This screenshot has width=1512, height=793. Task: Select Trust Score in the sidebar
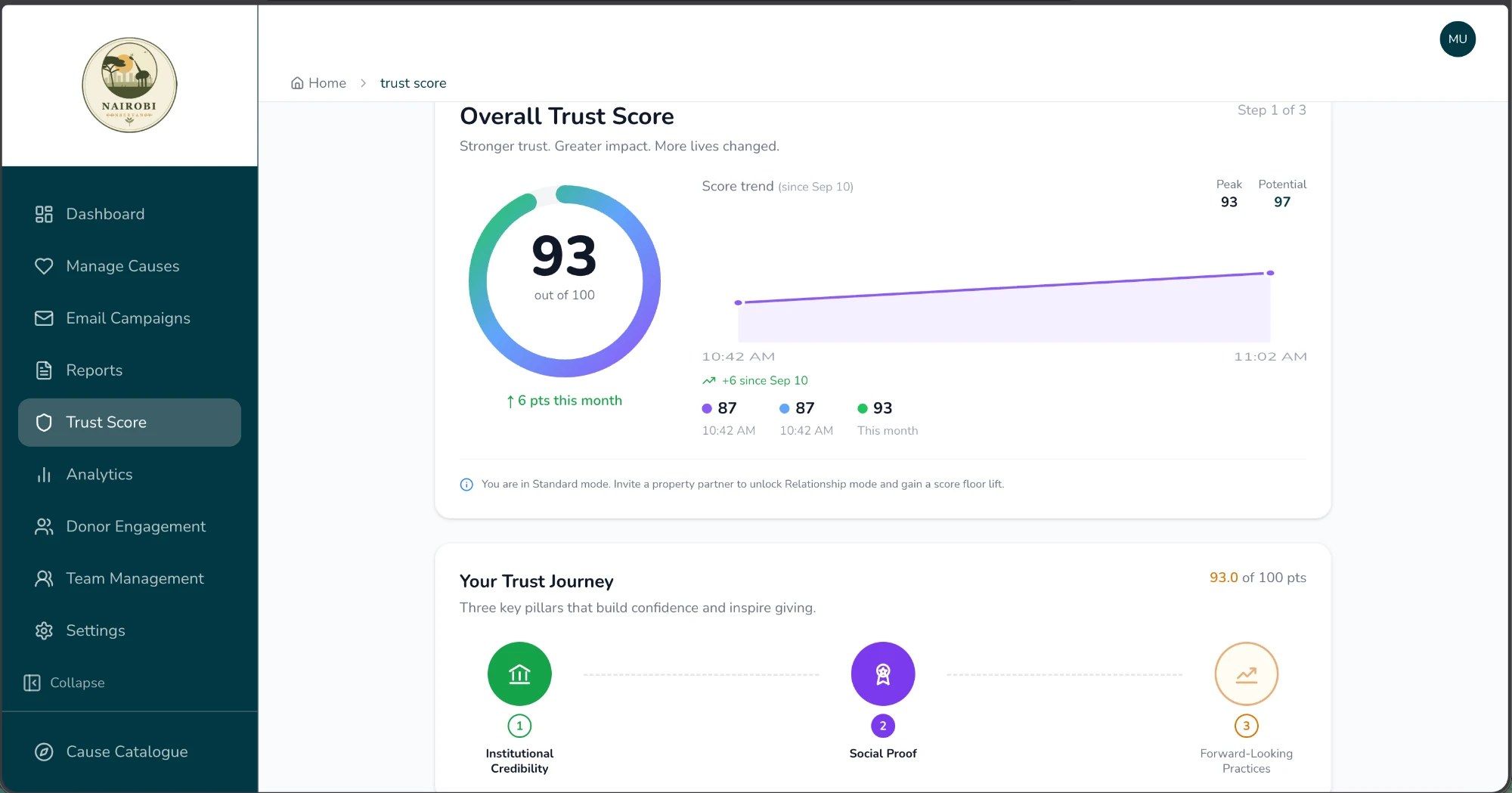[129, 423]
